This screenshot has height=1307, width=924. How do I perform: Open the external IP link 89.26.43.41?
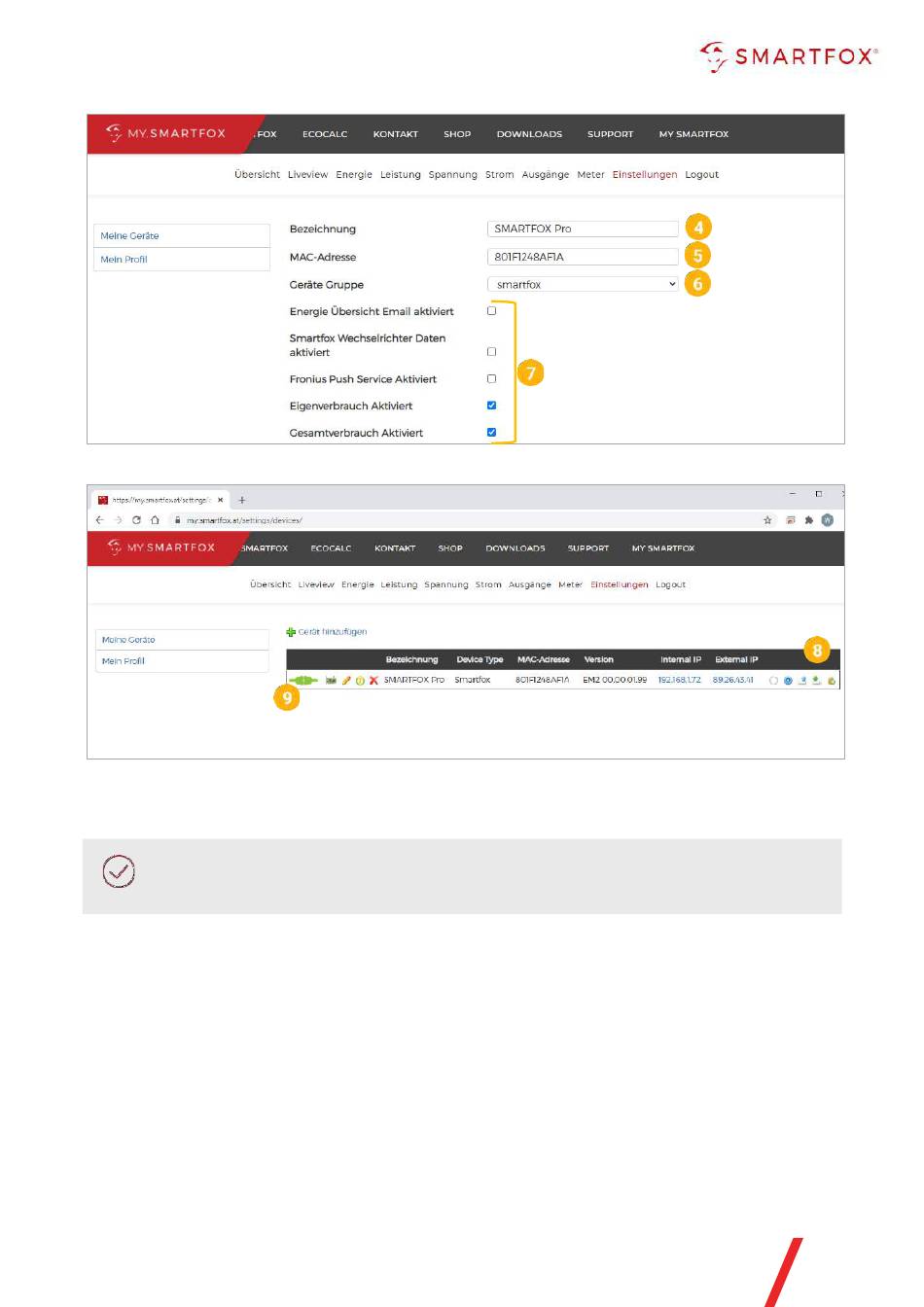pos(733,681)
